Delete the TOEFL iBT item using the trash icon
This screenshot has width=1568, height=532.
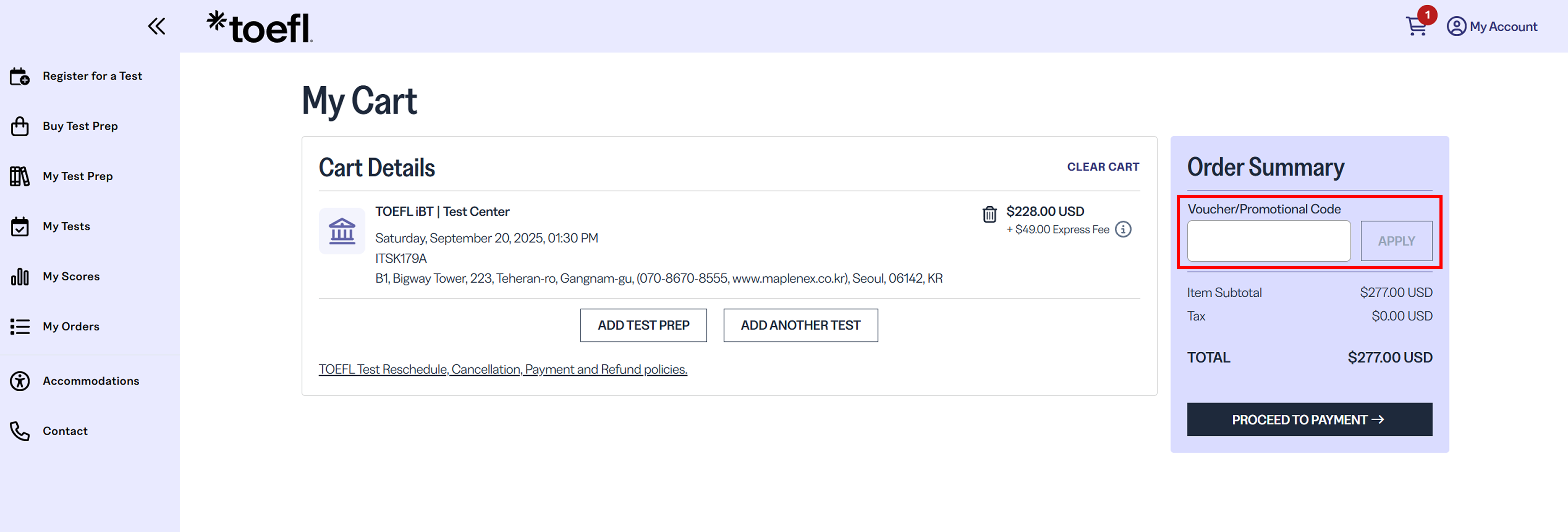pos(989,214)
